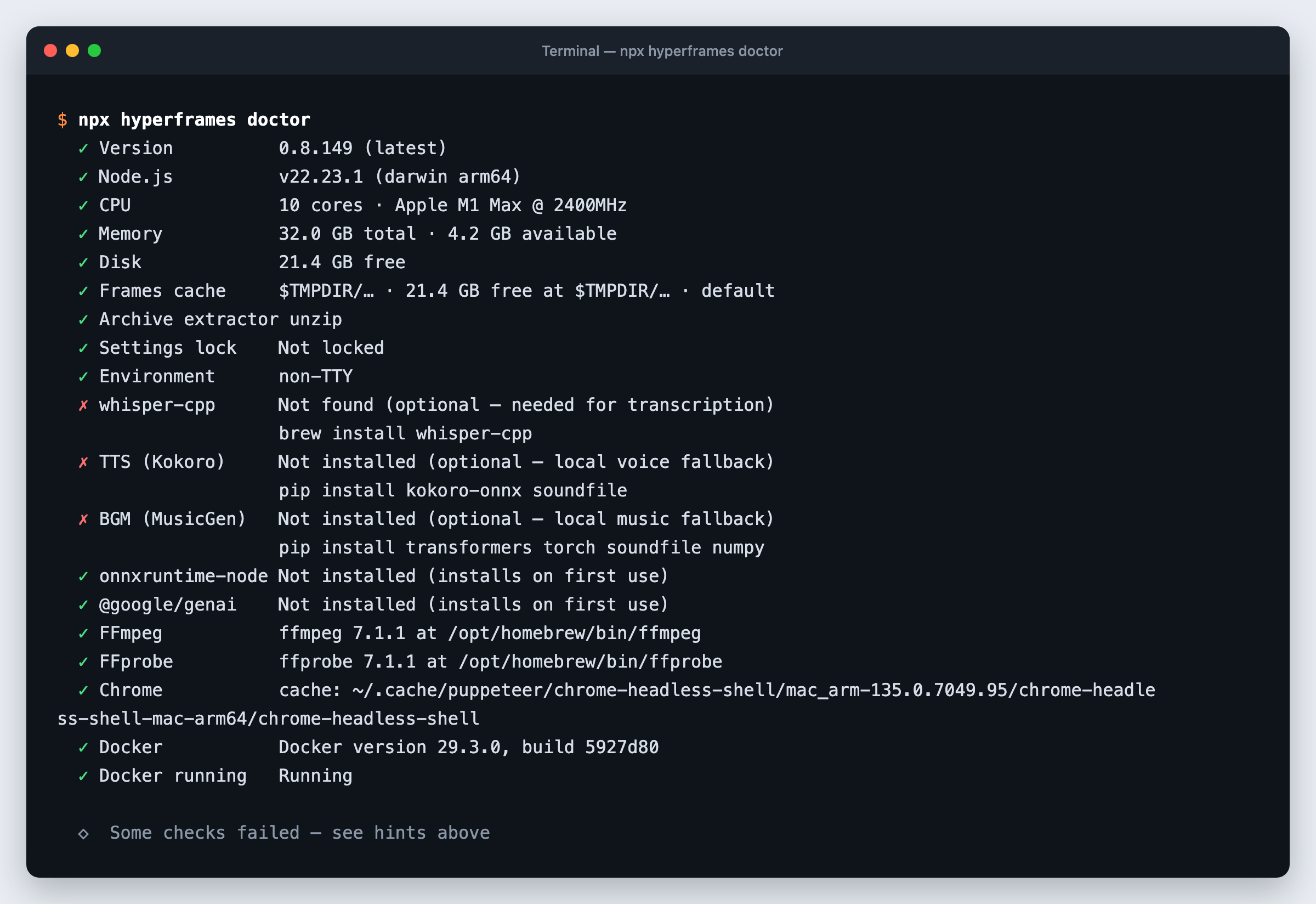
Task: Click the 'Docker running' check label
Action: (173, 776)
